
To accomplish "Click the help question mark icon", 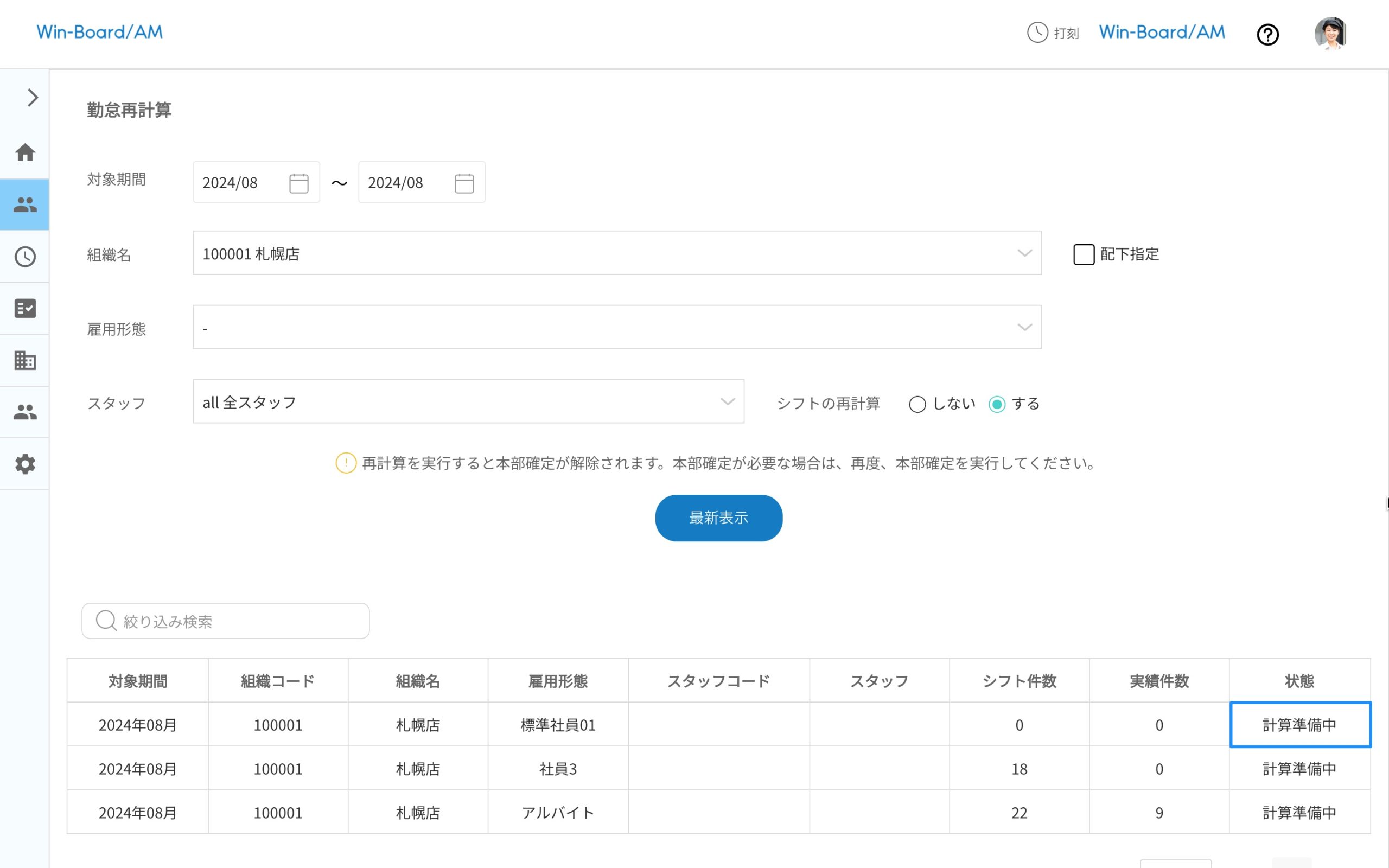I will pyautogui.click(x=1268, y=34).
